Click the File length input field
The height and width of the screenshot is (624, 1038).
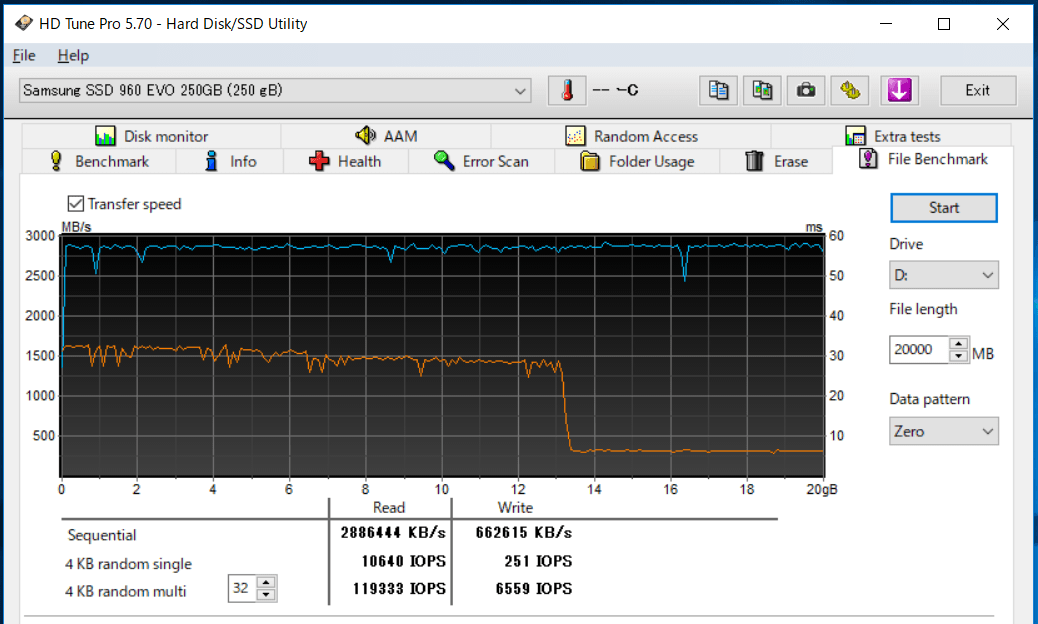coord(919,349)
